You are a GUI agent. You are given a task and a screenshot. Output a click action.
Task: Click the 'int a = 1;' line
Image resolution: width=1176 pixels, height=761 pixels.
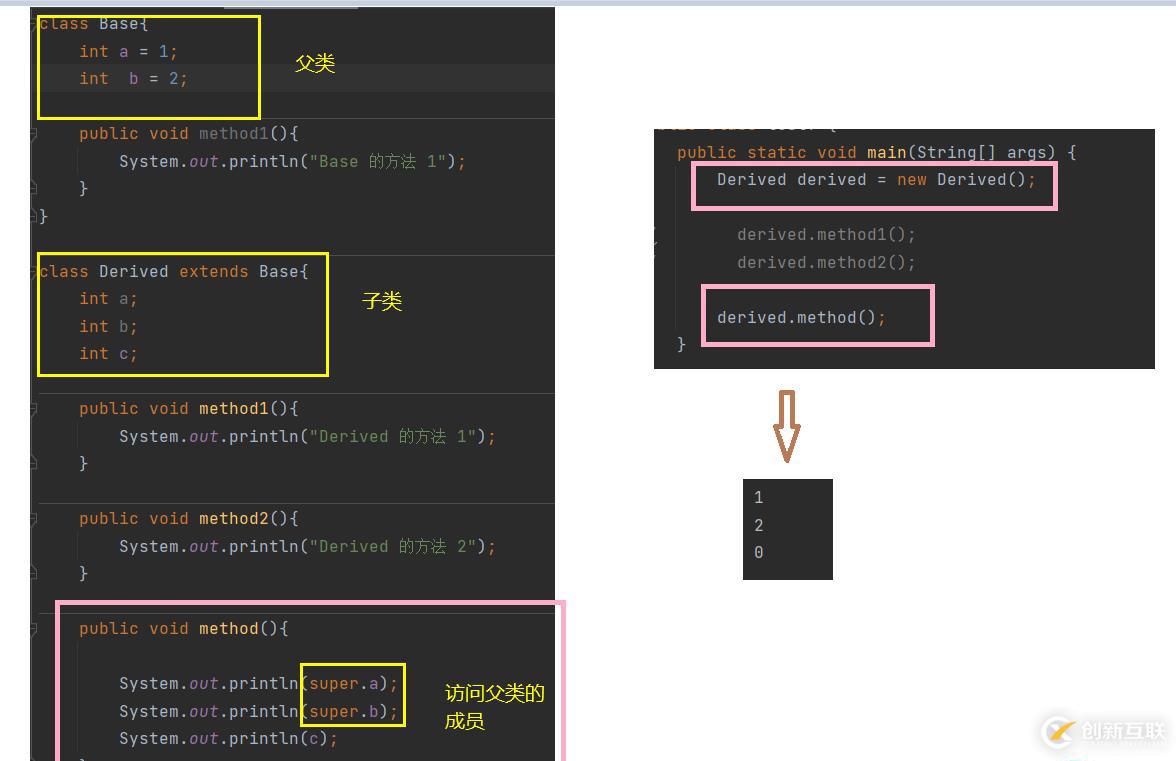tap(128, 52)
